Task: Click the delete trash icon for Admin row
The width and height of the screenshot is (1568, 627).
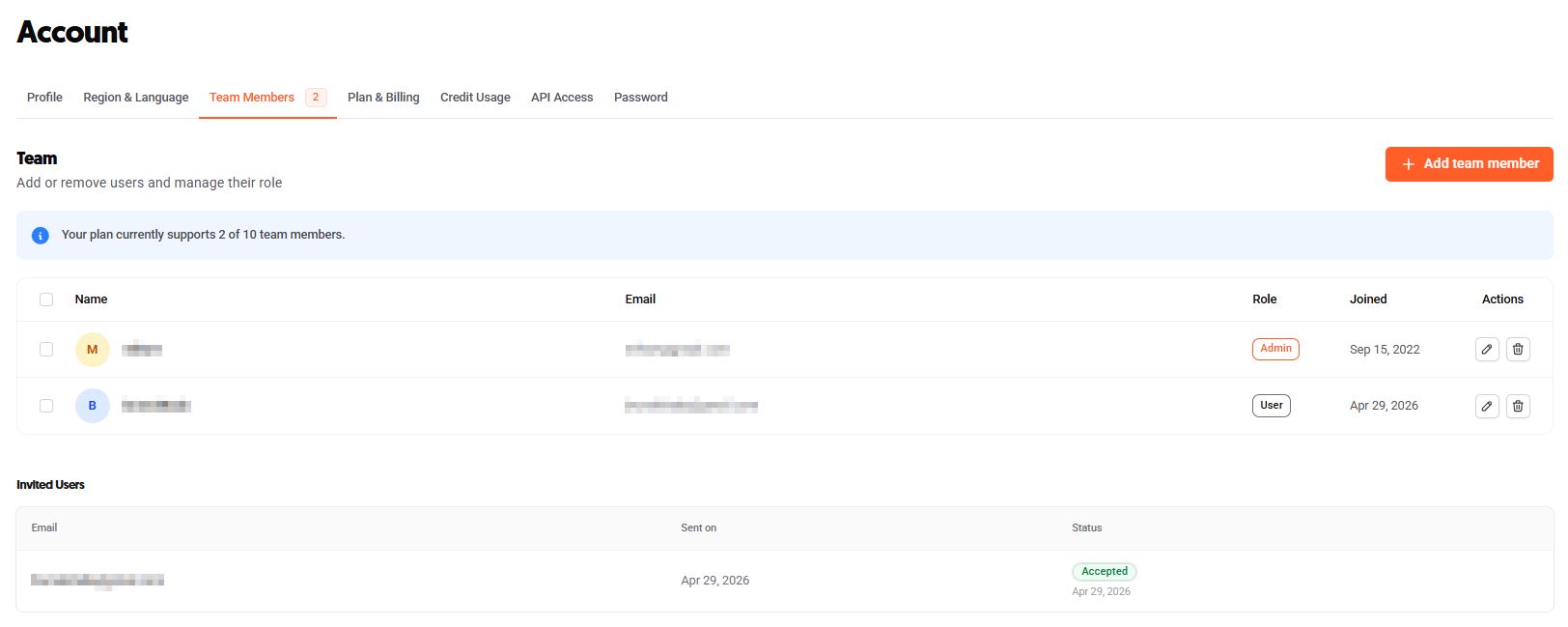Action: (1518, 350)
